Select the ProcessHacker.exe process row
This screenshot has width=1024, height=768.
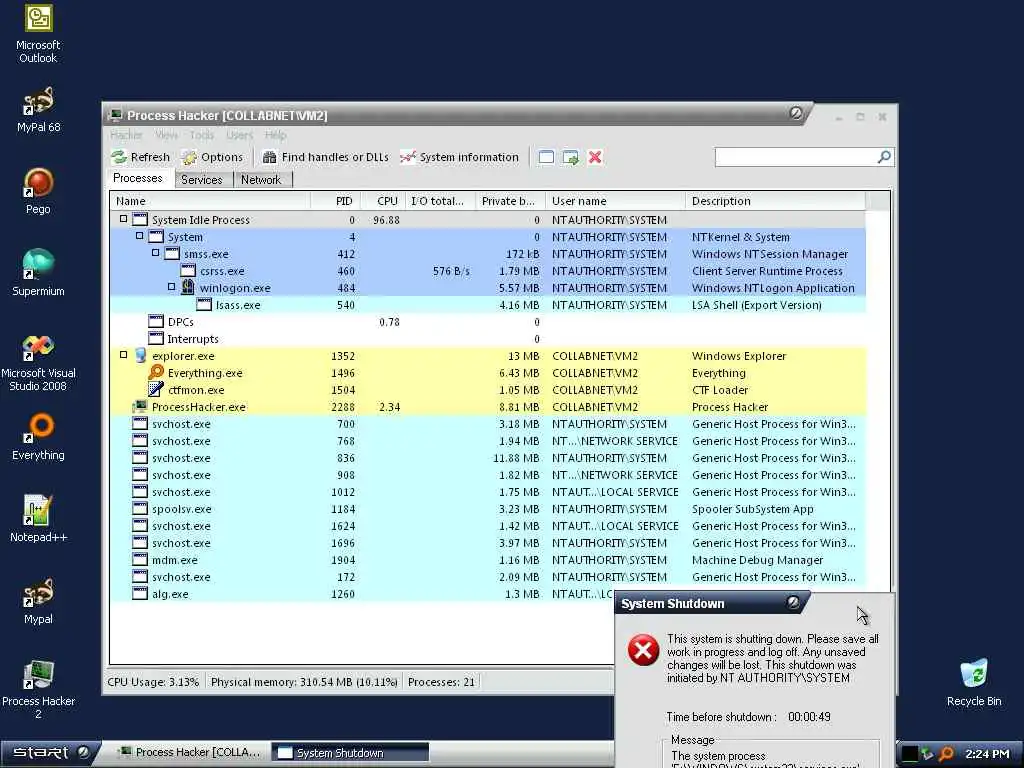488,407
